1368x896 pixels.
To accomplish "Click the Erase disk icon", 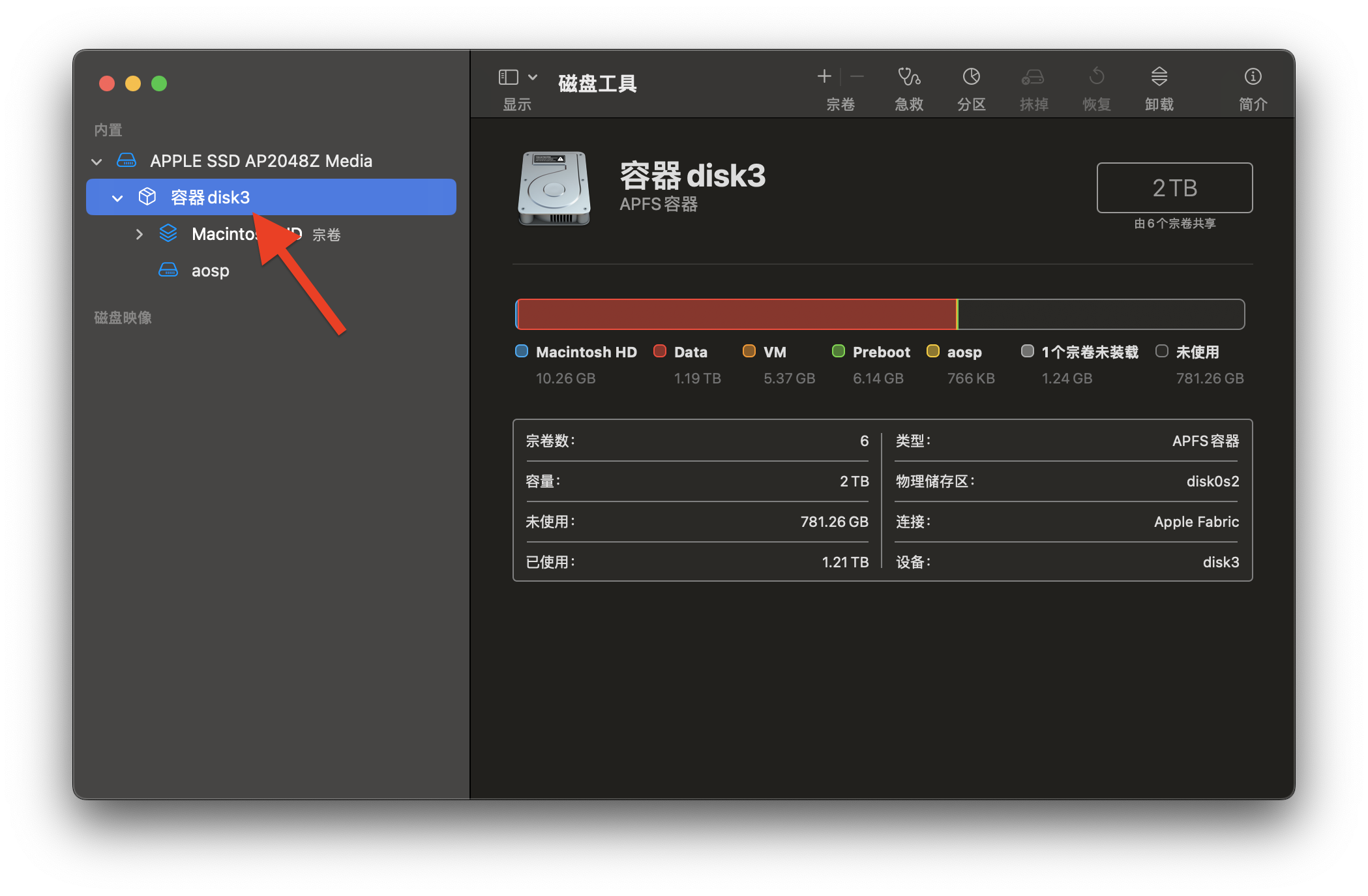I will (x=1033, y=77).
